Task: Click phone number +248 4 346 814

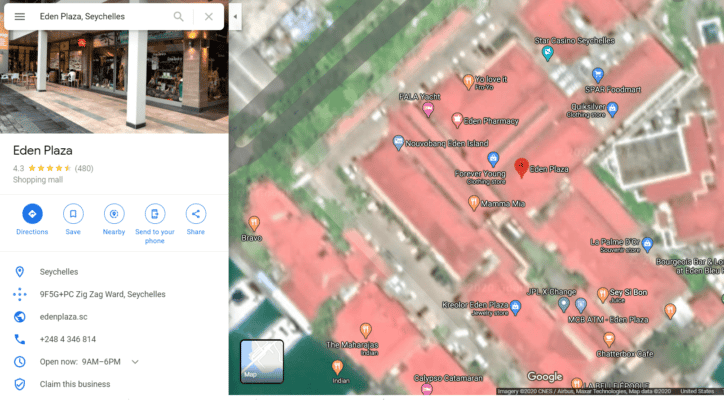Action: 68,339
